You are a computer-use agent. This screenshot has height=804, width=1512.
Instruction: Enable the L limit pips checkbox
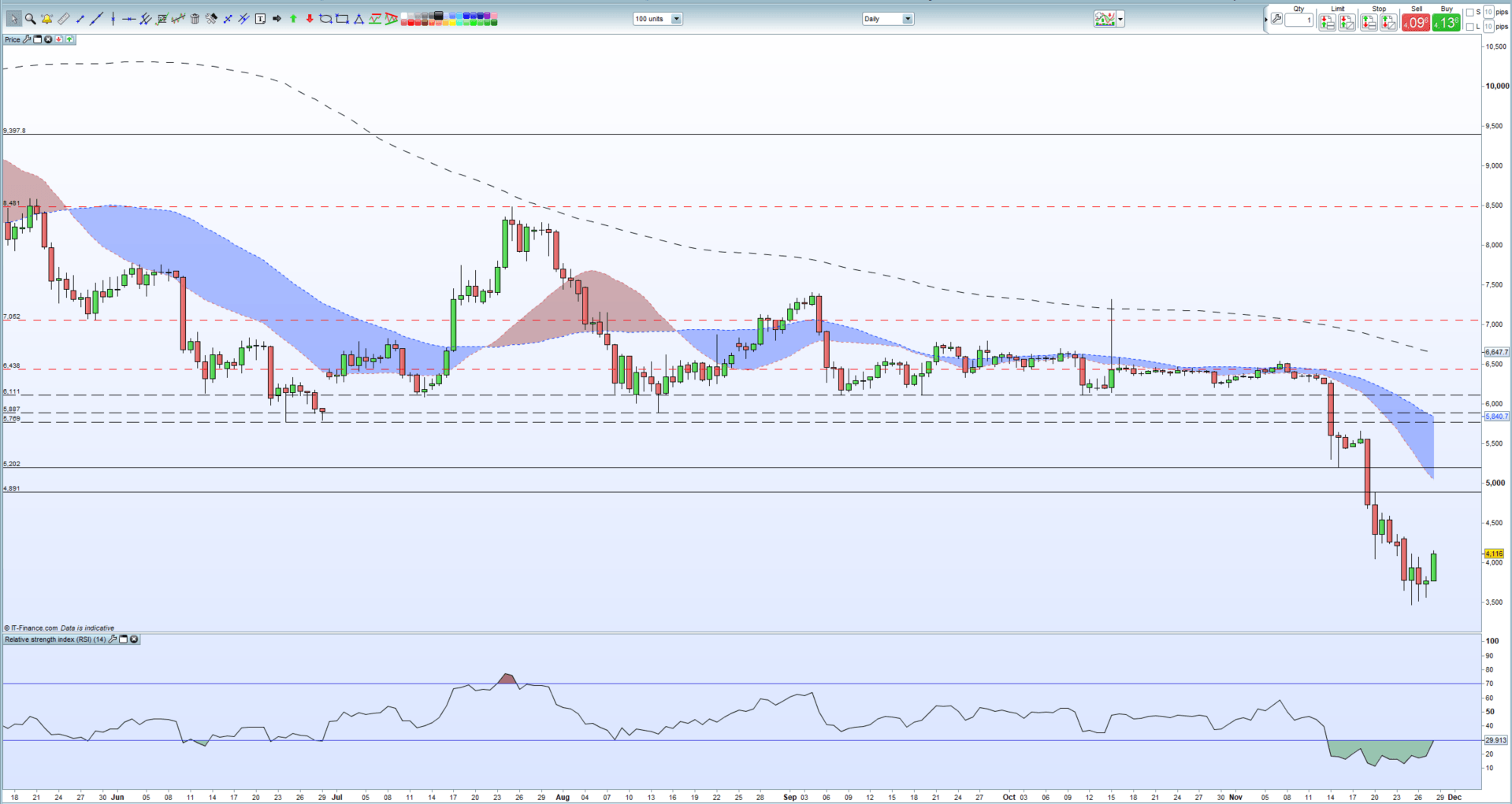tap(1469, 27)
